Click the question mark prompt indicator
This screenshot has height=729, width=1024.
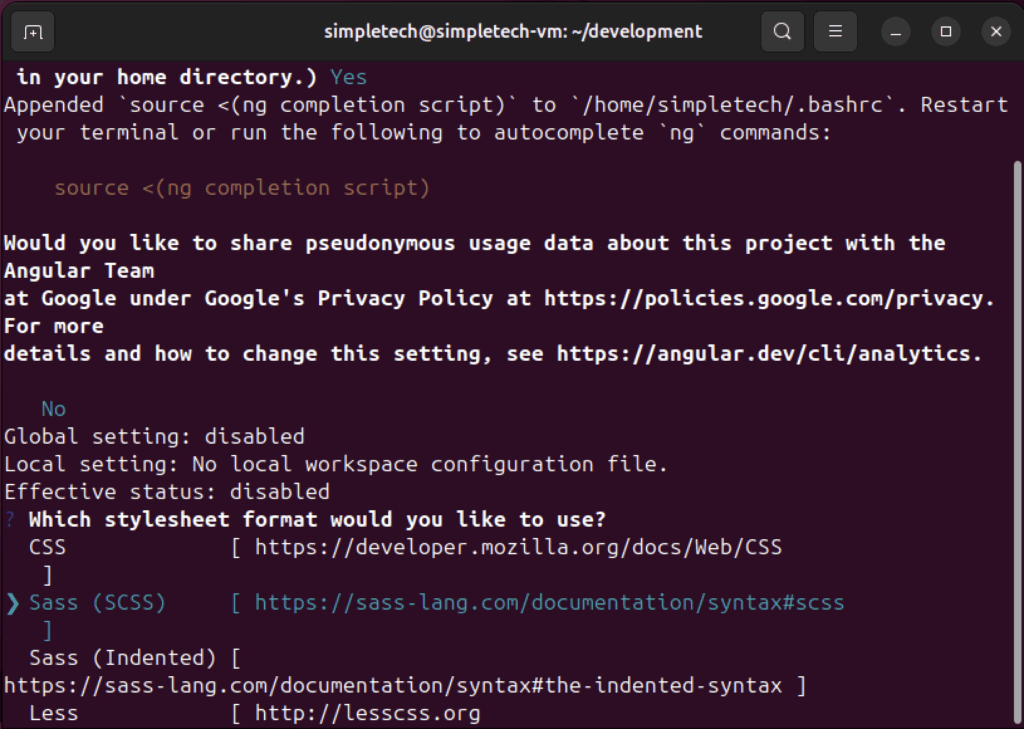click(x=9, y=520)
